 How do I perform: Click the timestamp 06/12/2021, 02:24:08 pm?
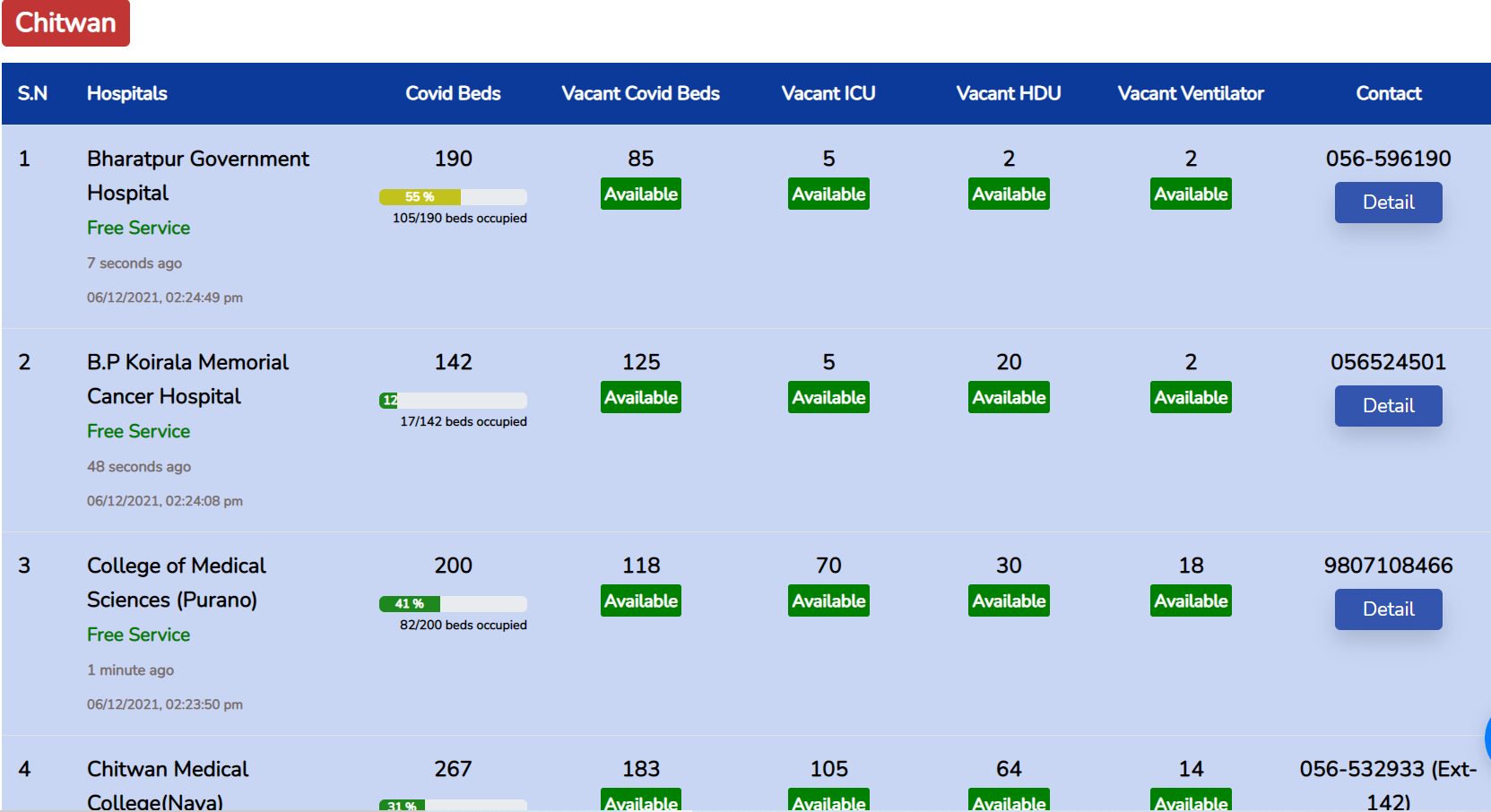pyautogui.click(x=165, y=501)
